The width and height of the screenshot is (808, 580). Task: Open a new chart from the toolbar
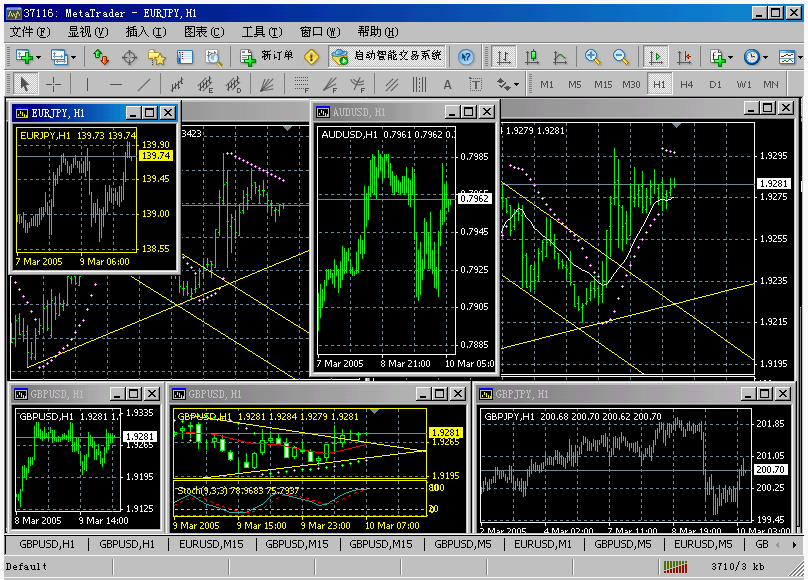point(24,57)
